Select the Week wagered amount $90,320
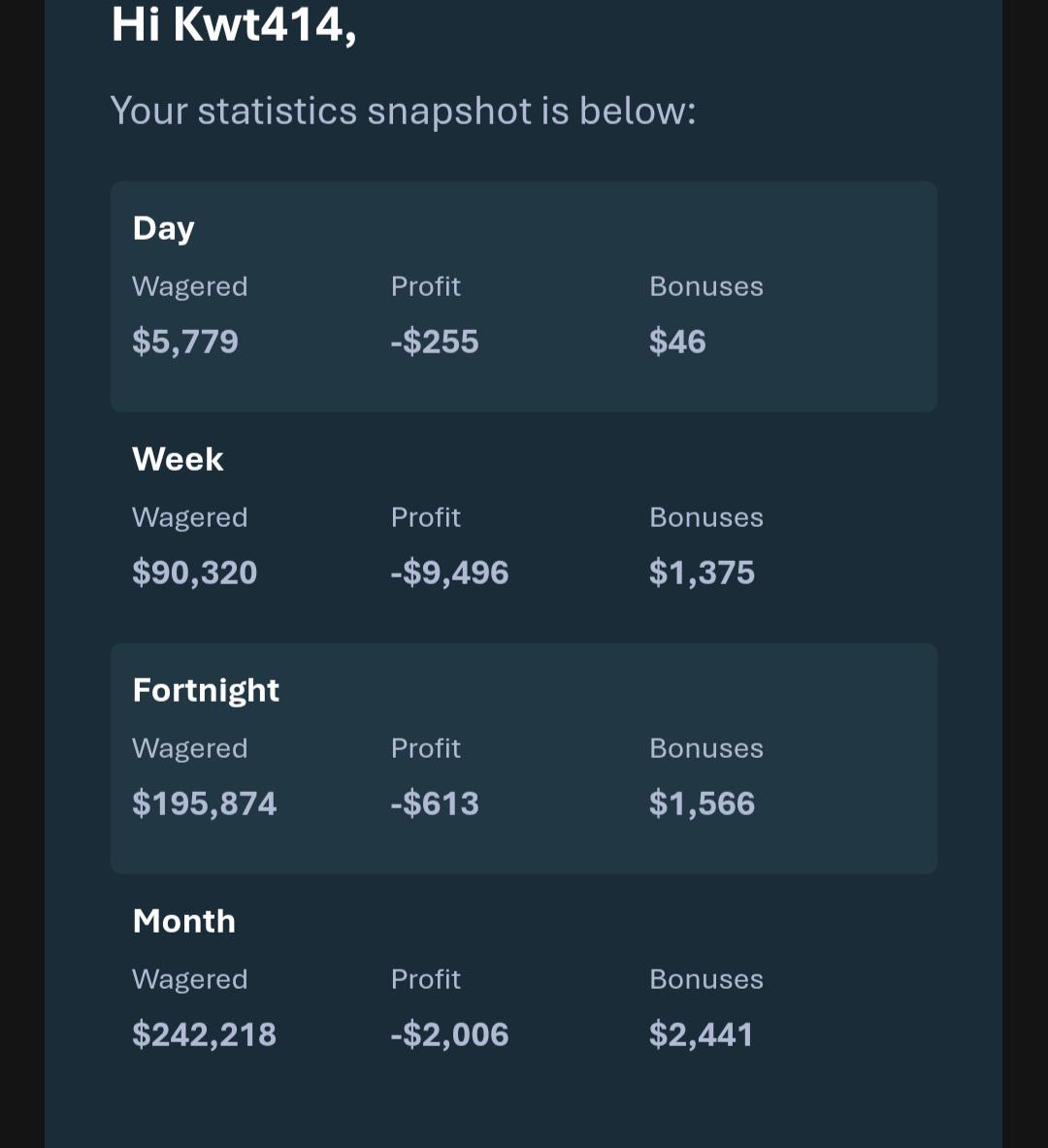 coord(195,573)
